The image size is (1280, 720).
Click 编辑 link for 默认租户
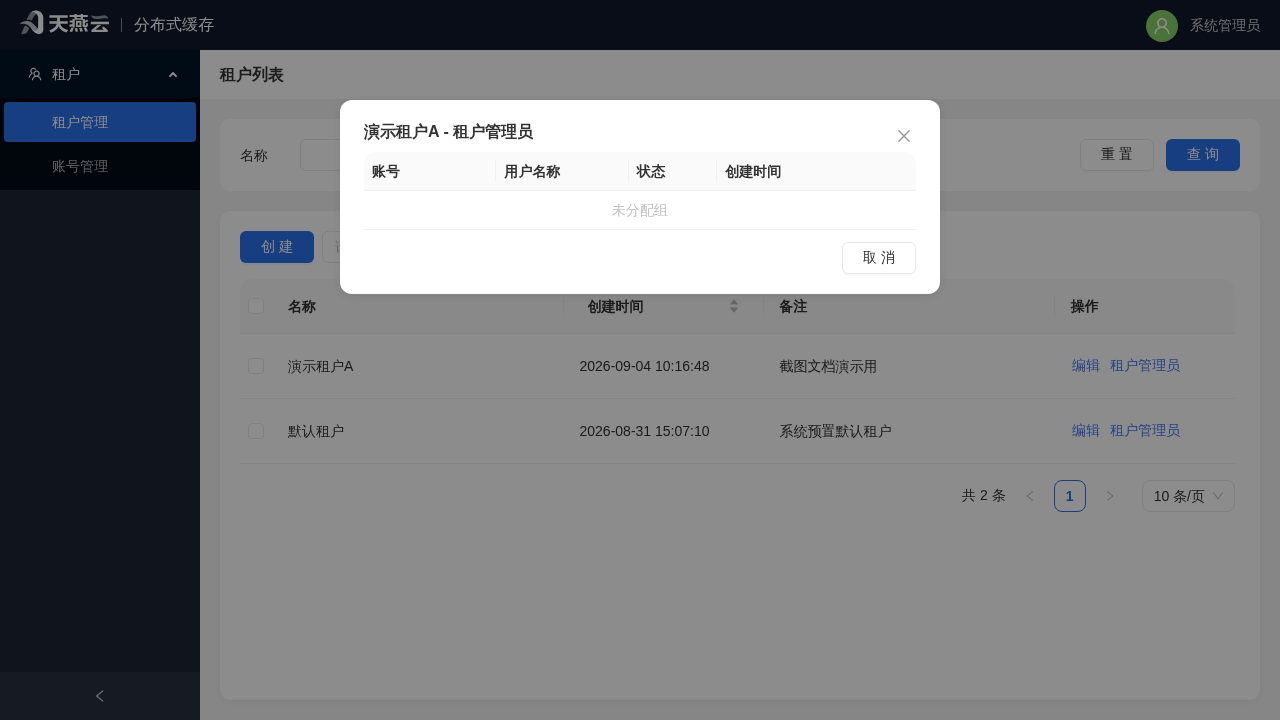[1086, 431]
